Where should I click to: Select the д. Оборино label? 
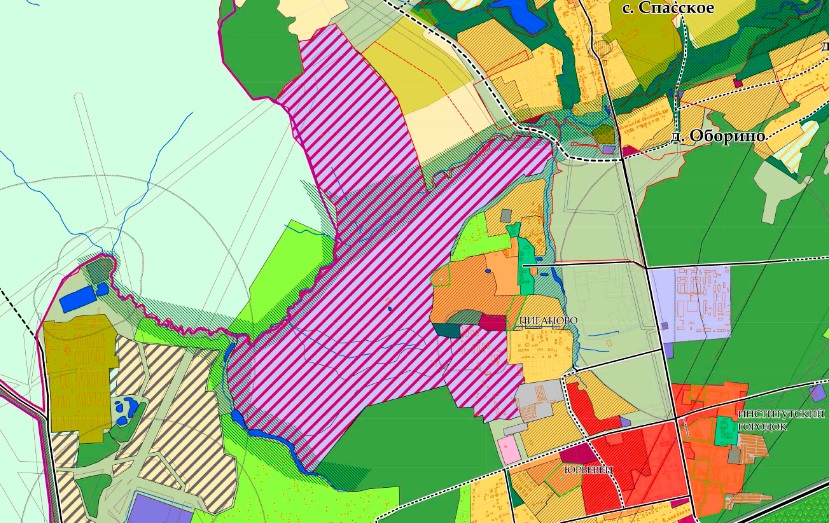[x=718, y=135]
